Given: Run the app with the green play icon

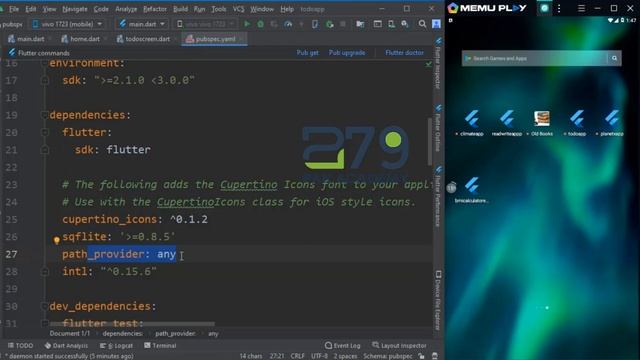Looking at the screenshot, I should tap(247, 24).
